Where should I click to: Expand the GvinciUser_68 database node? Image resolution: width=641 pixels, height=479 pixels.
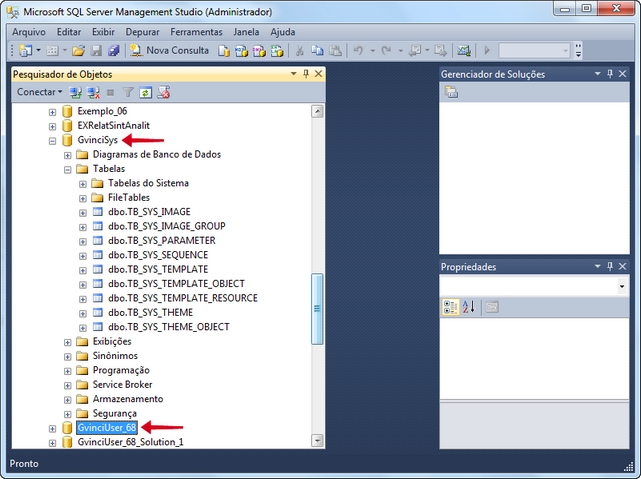pyautogui.click(x=53, y=428)
